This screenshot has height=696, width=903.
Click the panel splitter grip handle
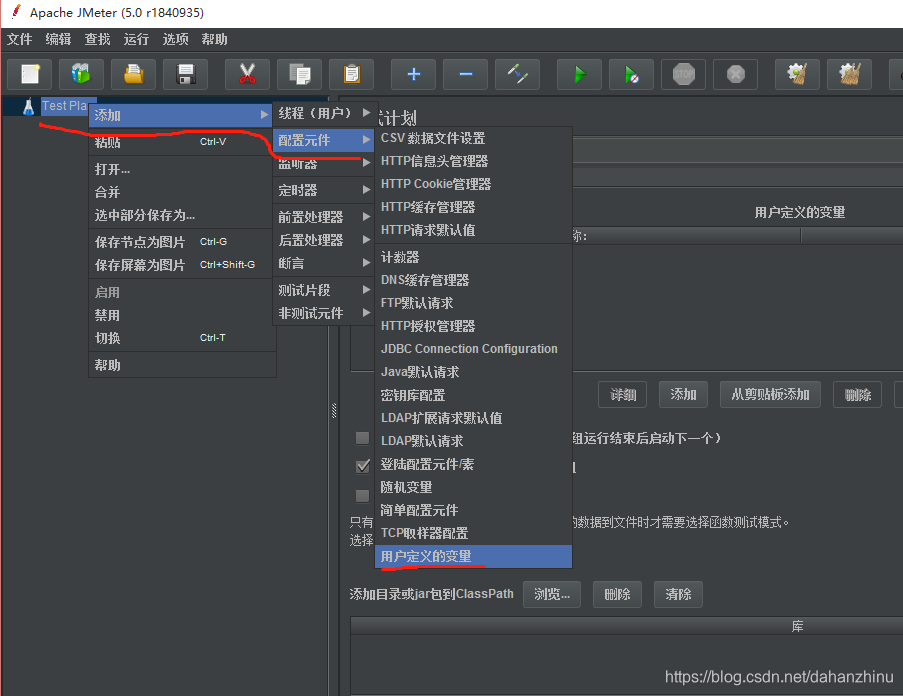tap(334, 410)
